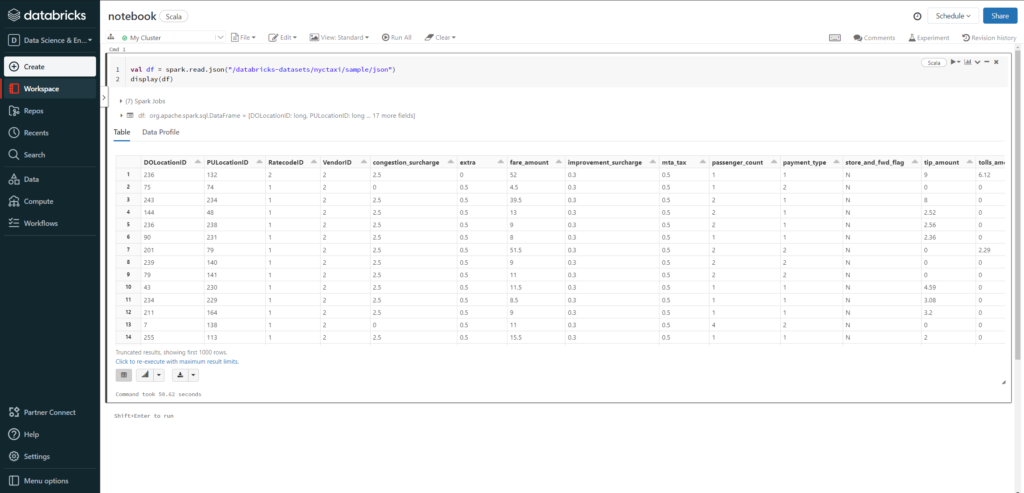1024x493 pixels.
Task: Open the Data Science & Engineering persona switcher
Action: (x=50, y=41)
